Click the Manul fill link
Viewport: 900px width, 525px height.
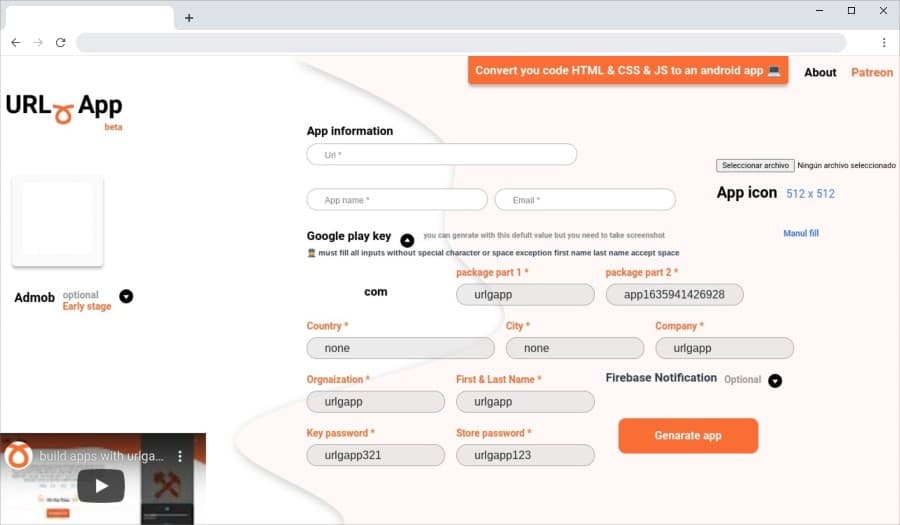801,233
